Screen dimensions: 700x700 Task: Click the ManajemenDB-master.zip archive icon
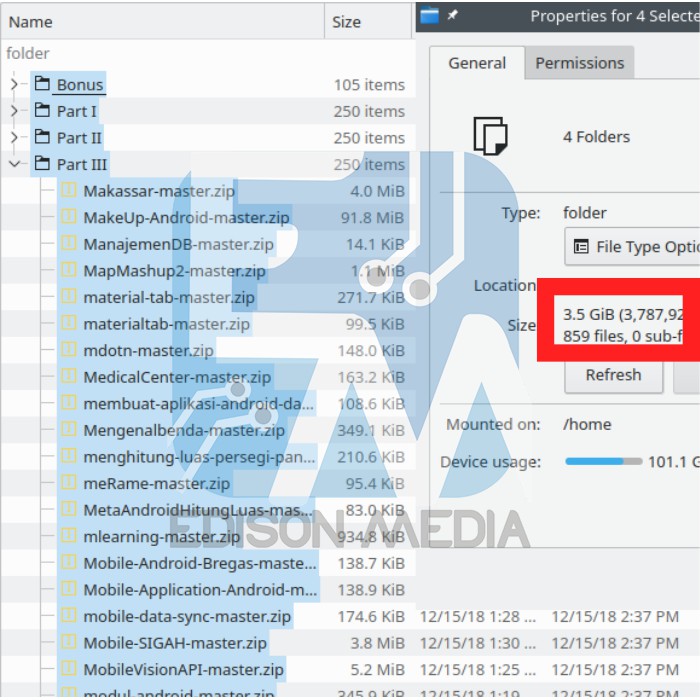(x=69, y=243)
